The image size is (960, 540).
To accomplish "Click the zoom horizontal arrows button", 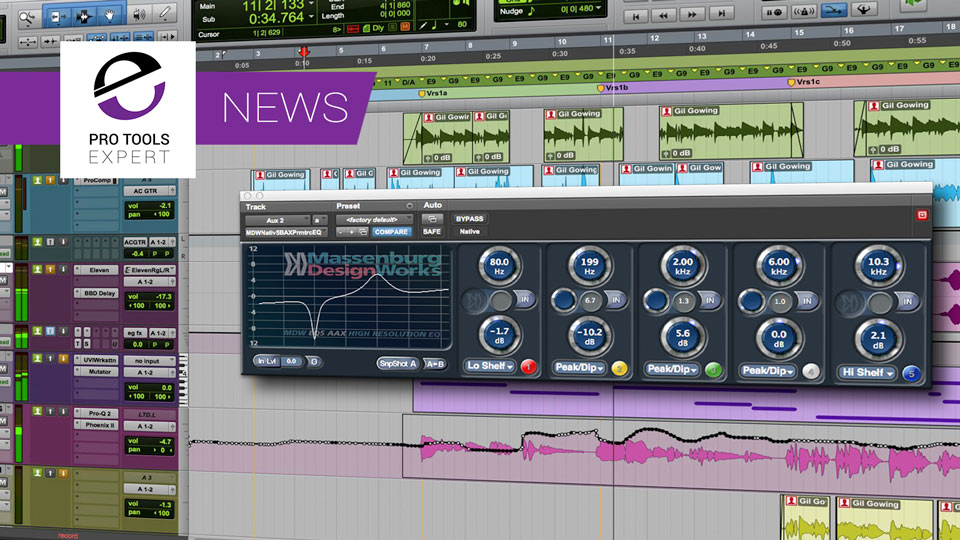I will [x=28, y=42].
